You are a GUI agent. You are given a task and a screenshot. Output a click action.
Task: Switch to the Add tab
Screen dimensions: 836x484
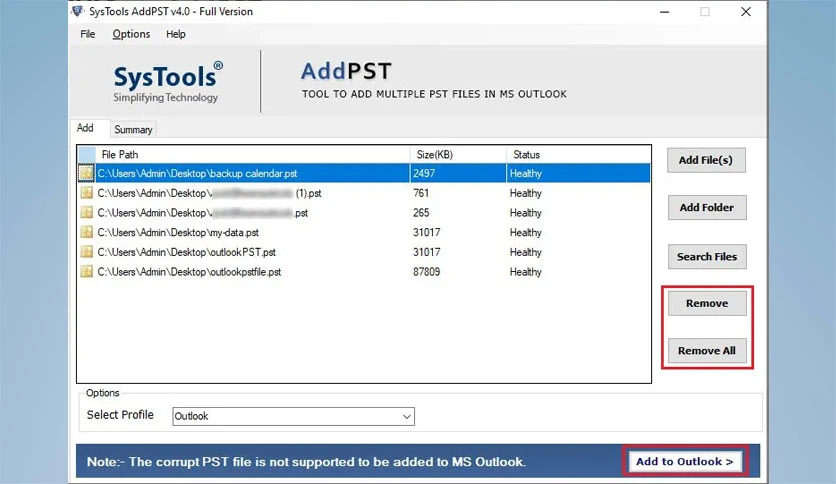(85, 128)
